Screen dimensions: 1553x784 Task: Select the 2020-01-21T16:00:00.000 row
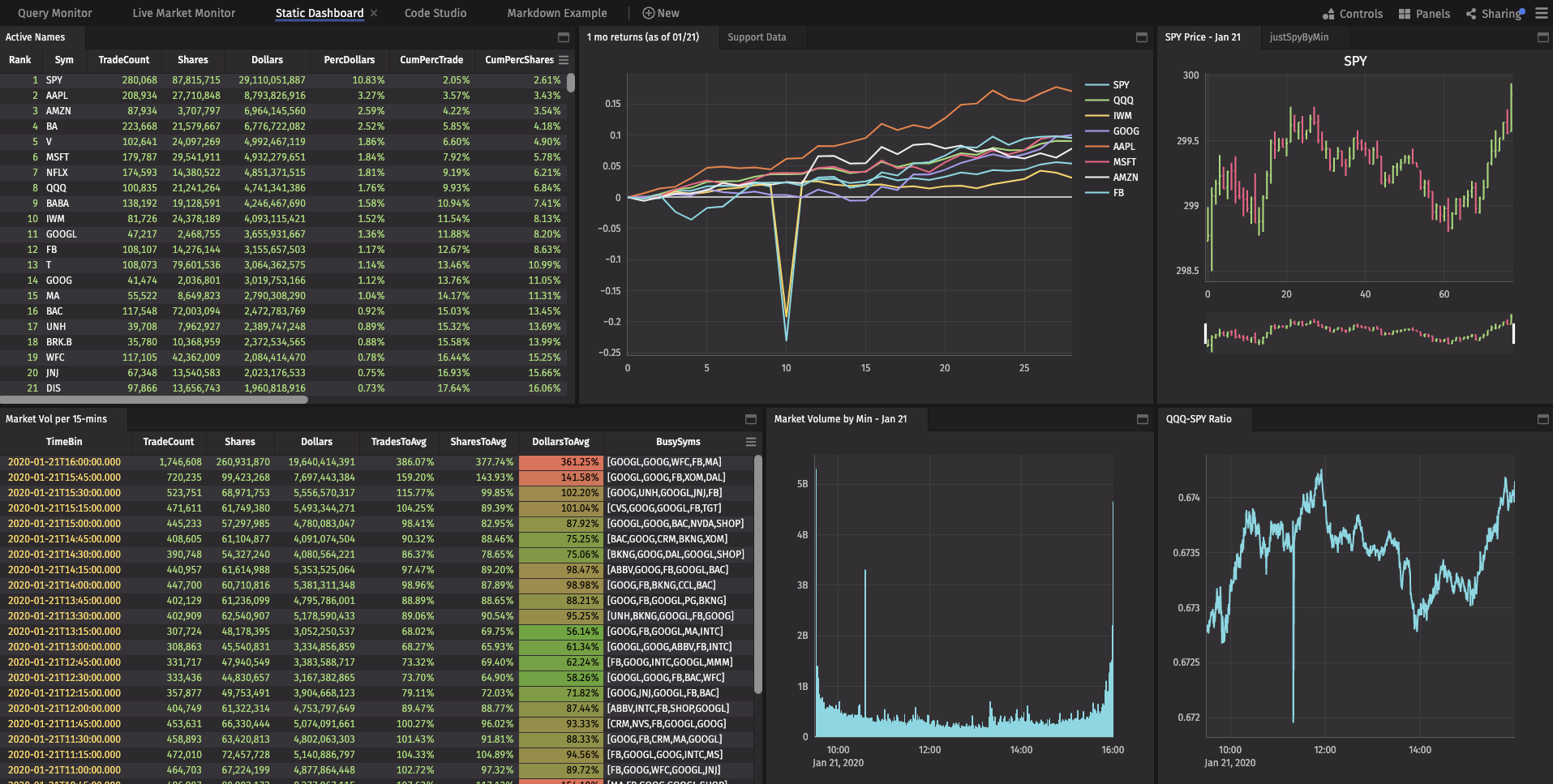pyautogui.click(x=377, y=462)
